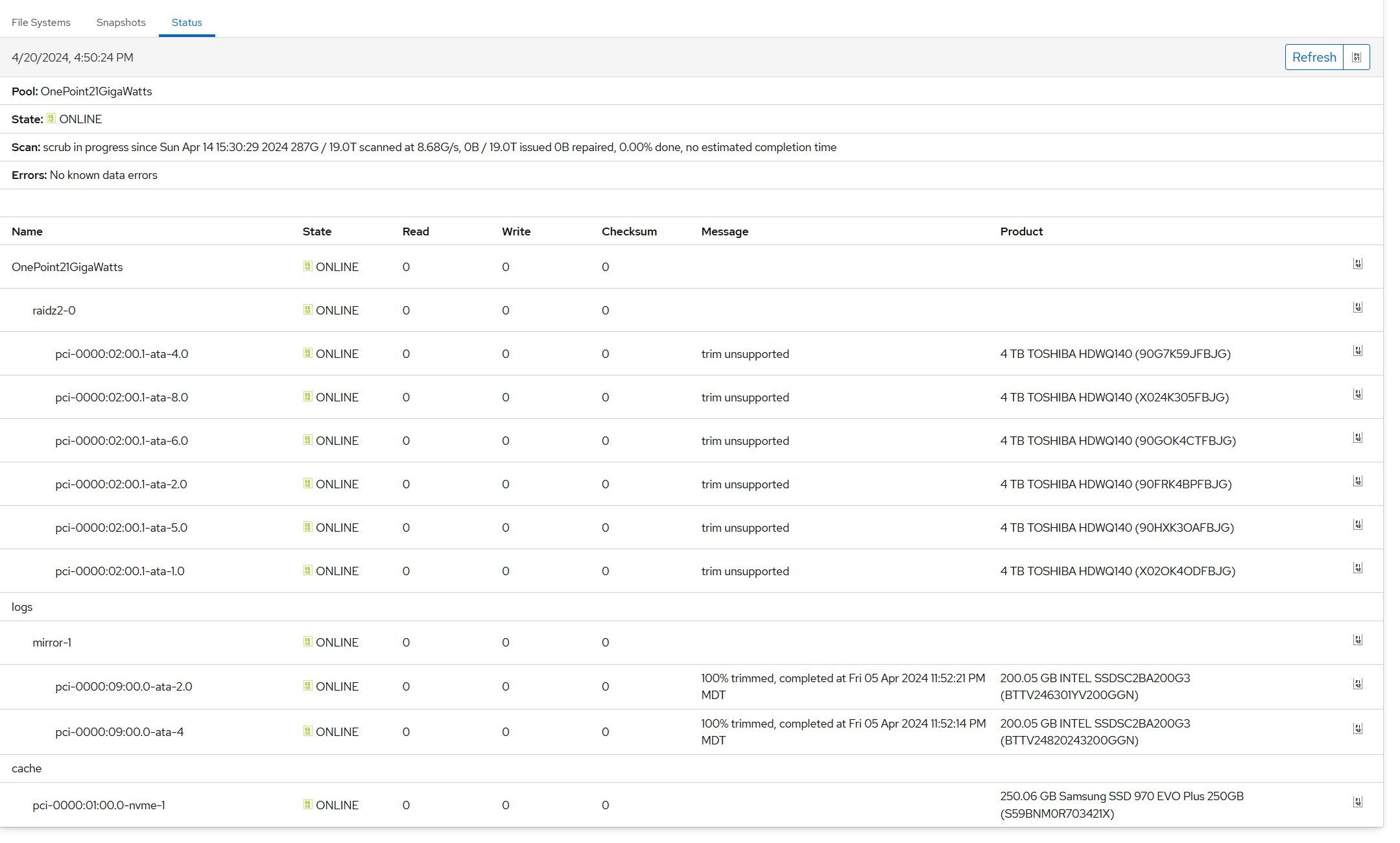Viewport: 1400px width, 843px height.
Task: Open actions menu for ata-8.0 disk row
Action: click(1357, 394)
